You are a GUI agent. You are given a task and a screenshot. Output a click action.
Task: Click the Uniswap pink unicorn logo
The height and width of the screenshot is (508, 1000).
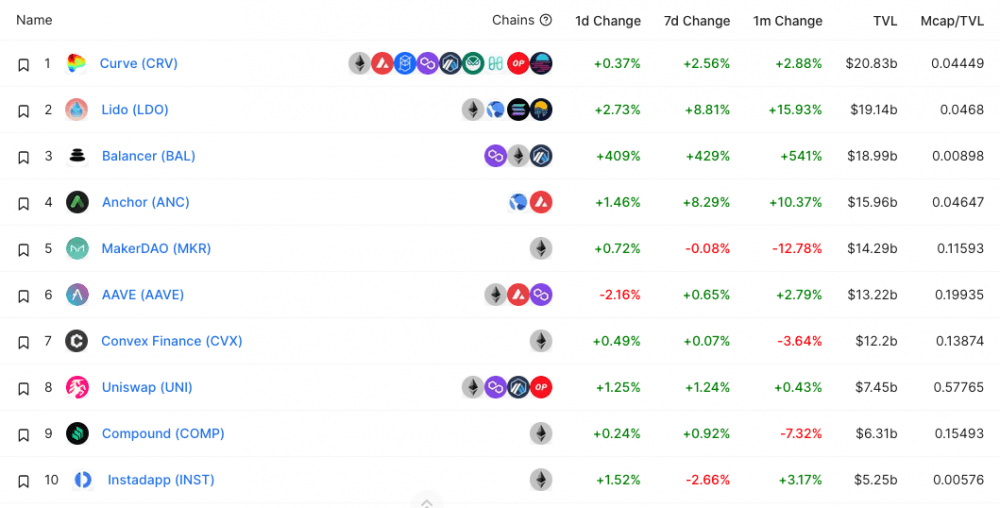(77, 388)
